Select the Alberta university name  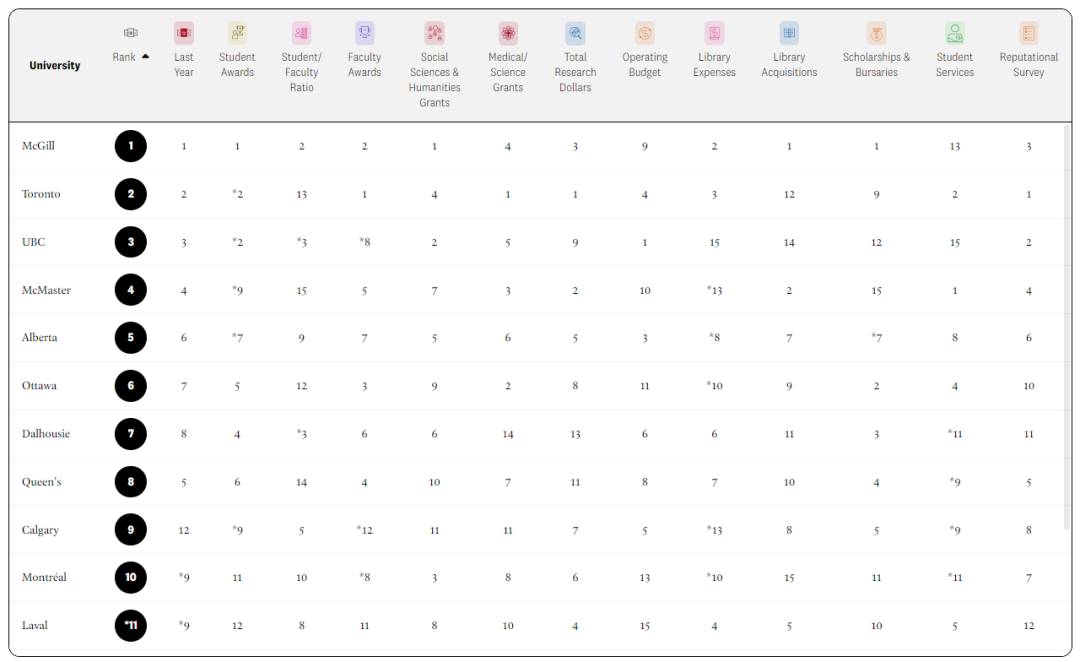point(39,338)
